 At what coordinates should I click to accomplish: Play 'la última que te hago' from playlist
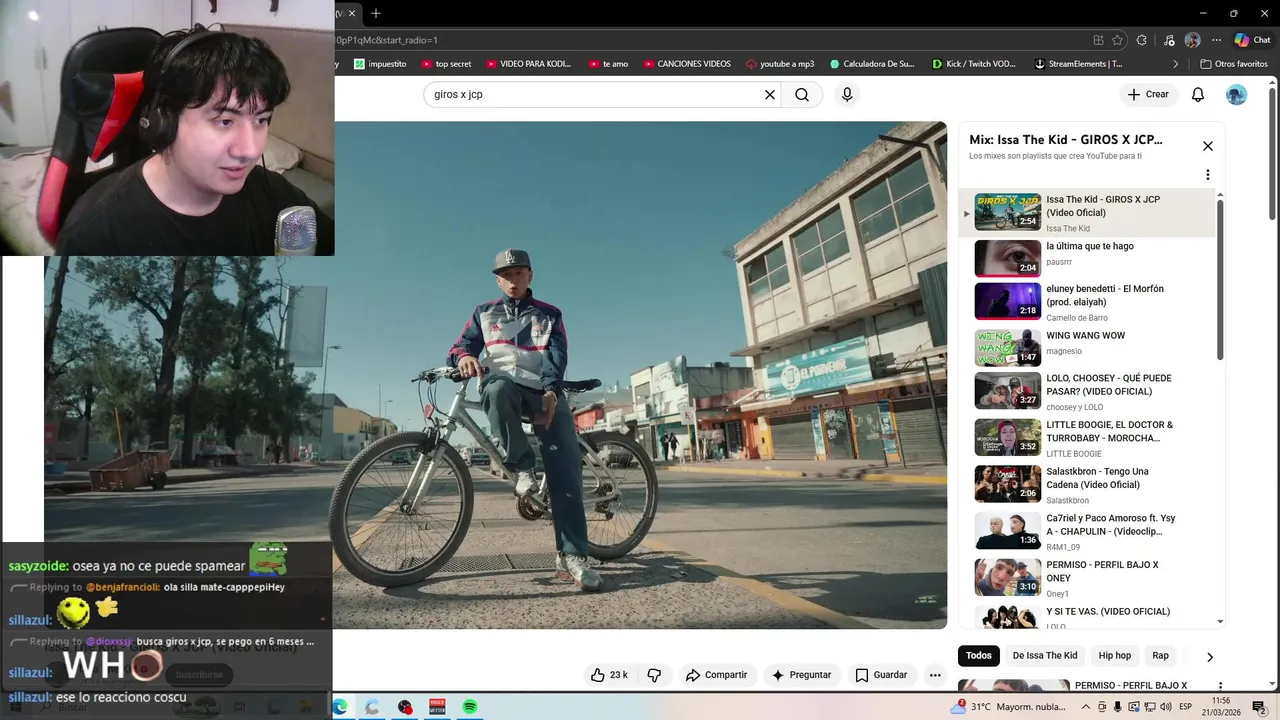(x=1087, y=259)
